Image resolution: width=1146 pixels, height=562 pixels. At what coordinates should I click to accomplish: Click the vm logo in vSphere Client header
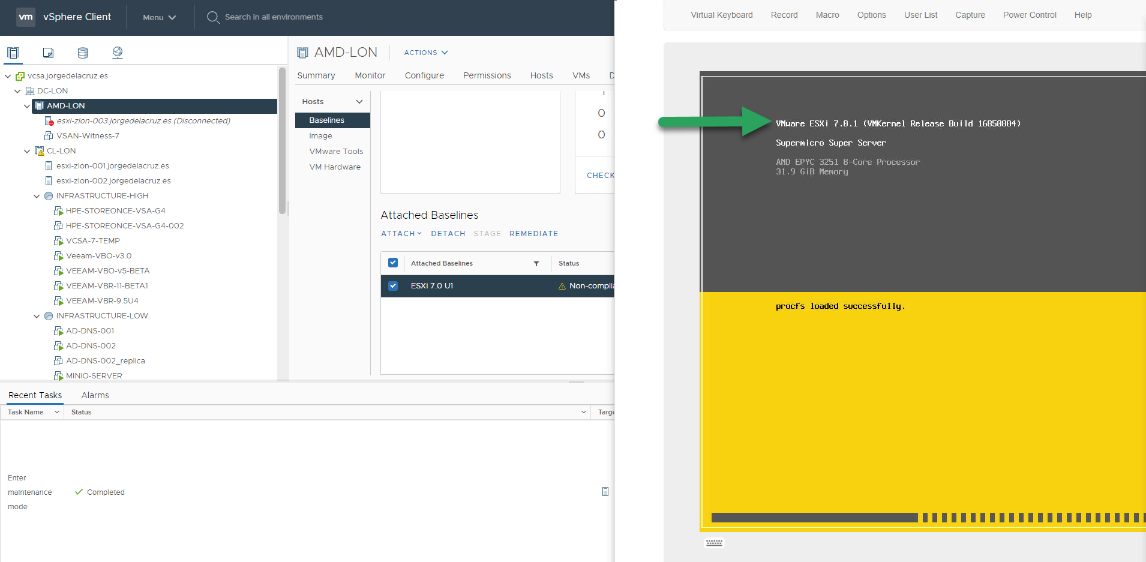coord(25,17)
